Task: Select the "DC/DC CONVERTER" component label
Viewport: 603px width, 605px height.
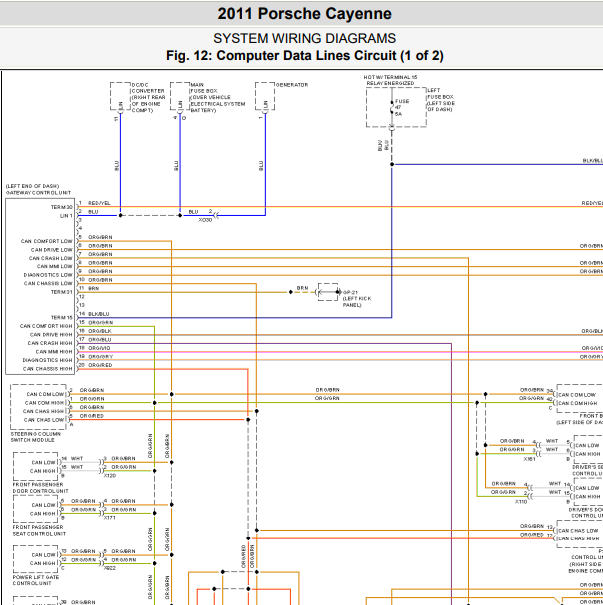Action: (x=148, y=88)
